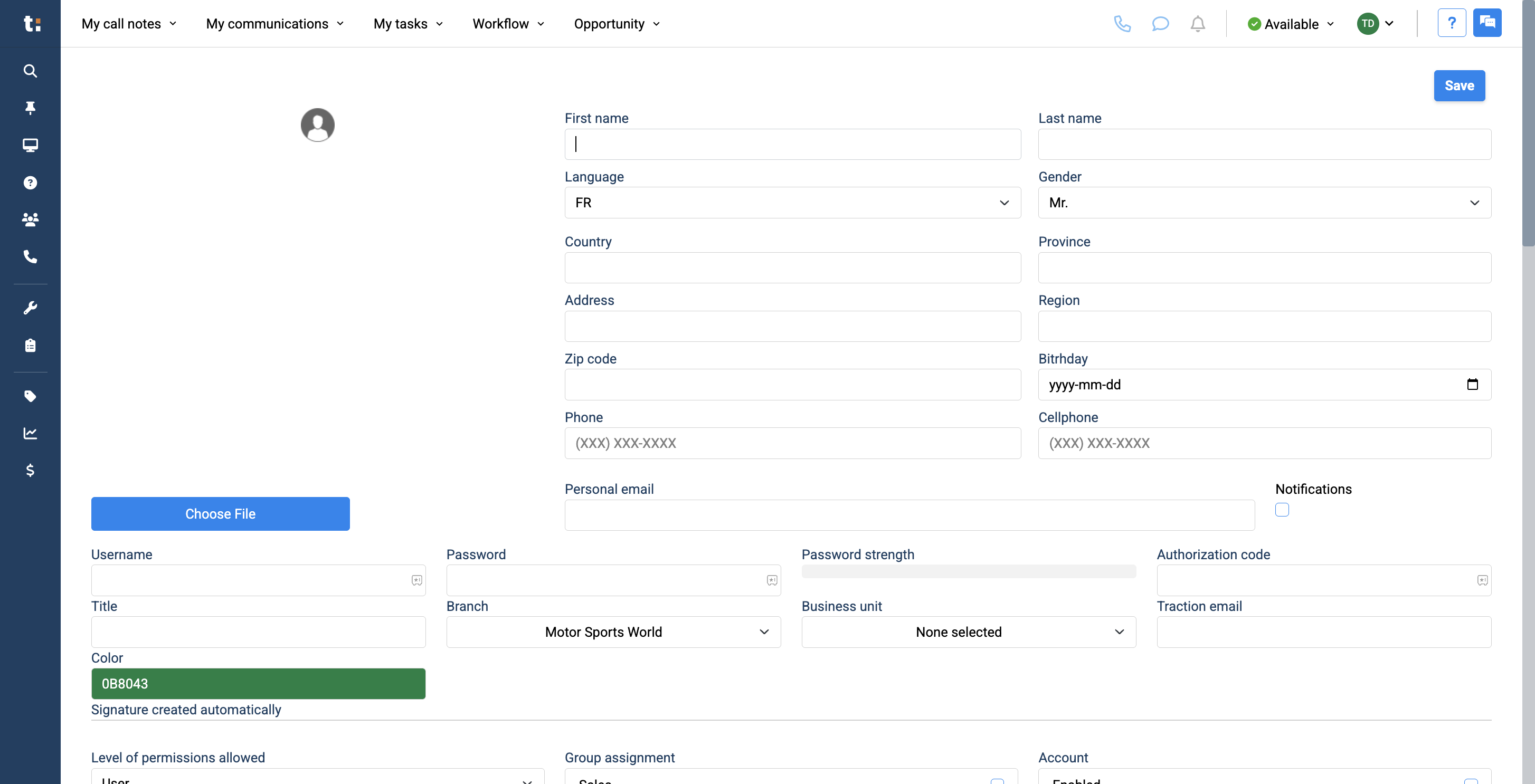1535x784 pixels.
Task: Open the notifications bell icon
Action: tap(1198, 24)
